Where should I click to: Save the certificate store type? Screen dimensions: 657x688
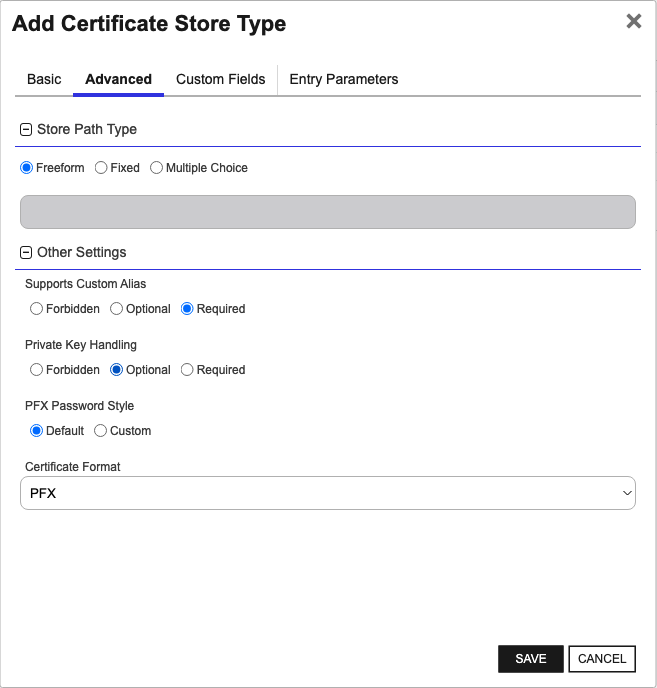pyautogui.click(x=531, y=659)
